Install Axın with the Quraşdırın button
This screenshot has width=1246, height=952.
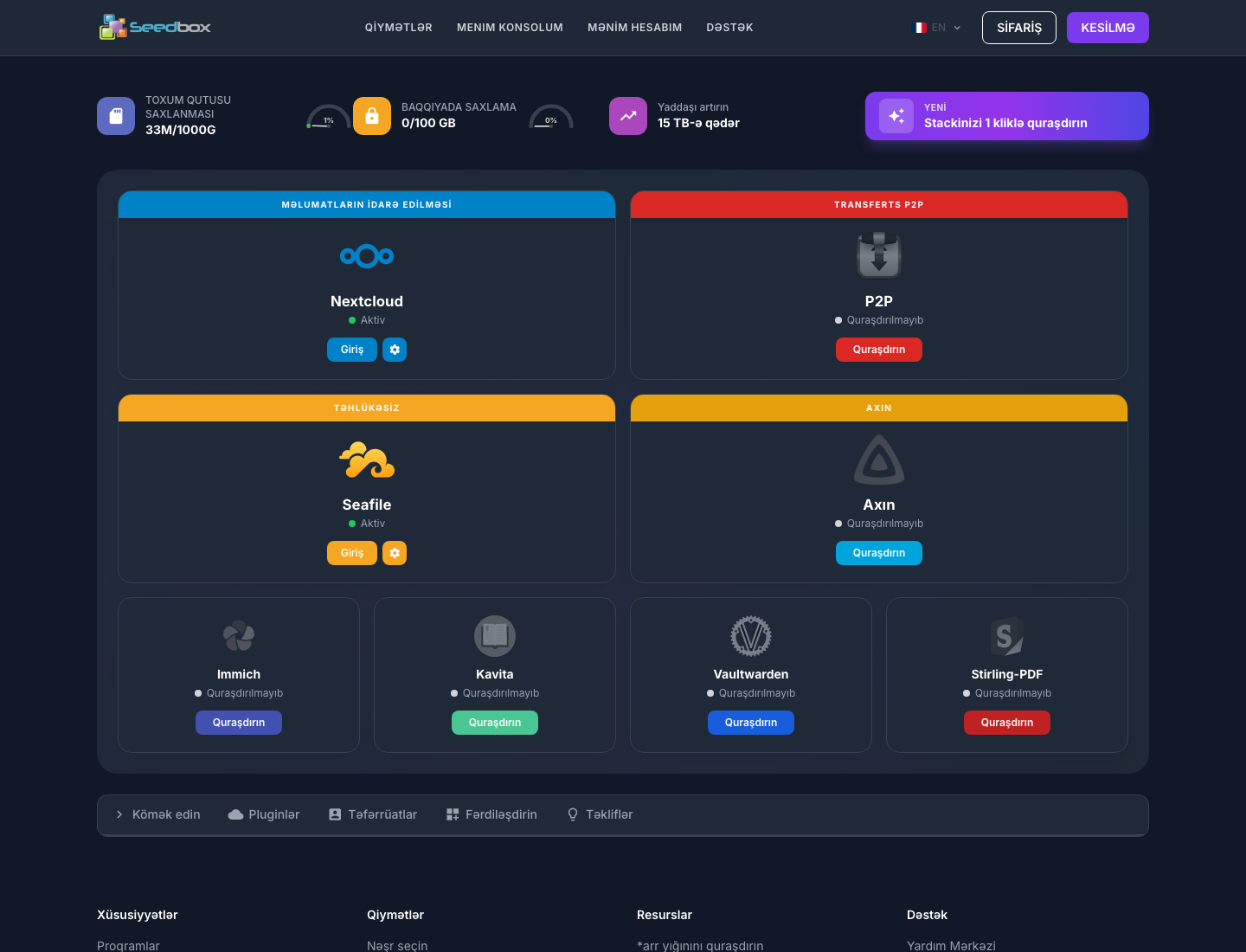click(879, 553)
